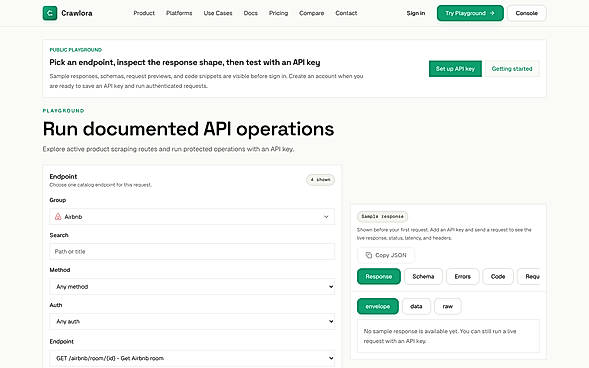Switch response view to data
Image resolution: width=589 pixels, height=368 pixels.
coord(416,306)
